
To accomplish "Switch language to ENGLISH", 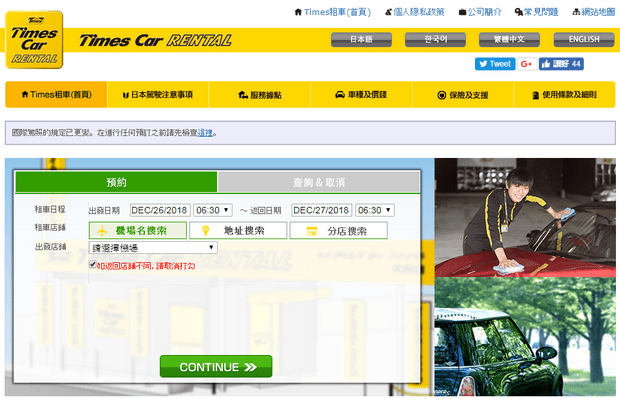I will tap(584, 39).
